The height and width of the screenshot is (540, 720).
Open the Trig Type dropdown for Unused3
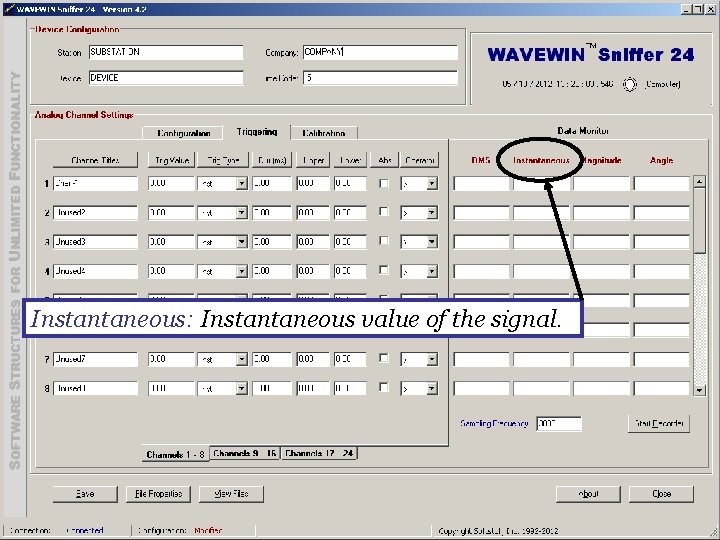click(242, 242)
